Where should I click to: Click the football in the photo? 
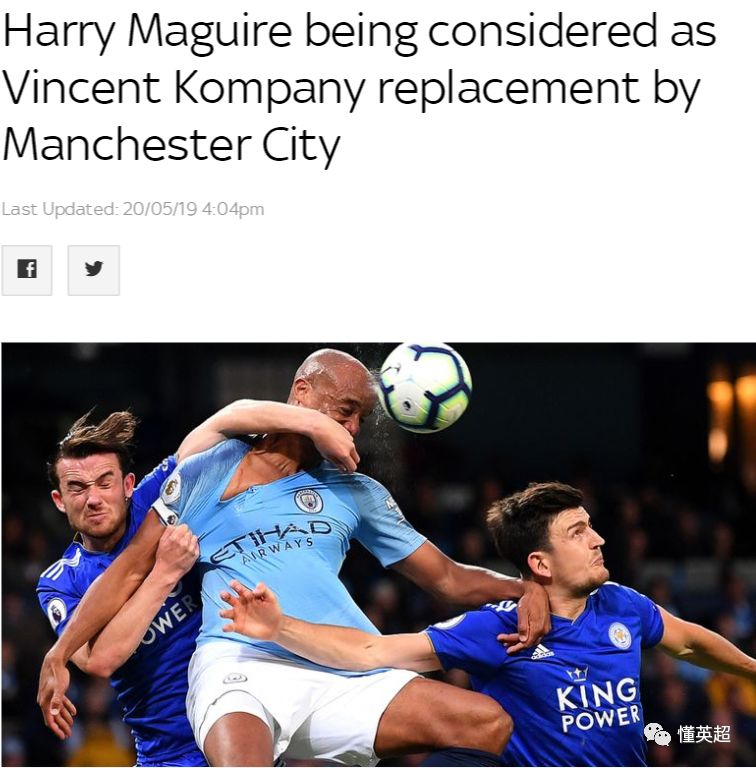coord(424,388)
